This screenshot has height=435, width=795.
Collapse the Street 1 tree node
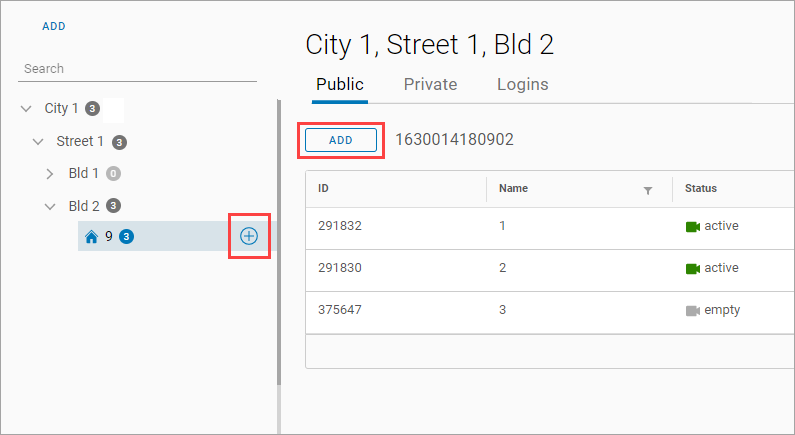pyautogui.click(x=38, y=141)
